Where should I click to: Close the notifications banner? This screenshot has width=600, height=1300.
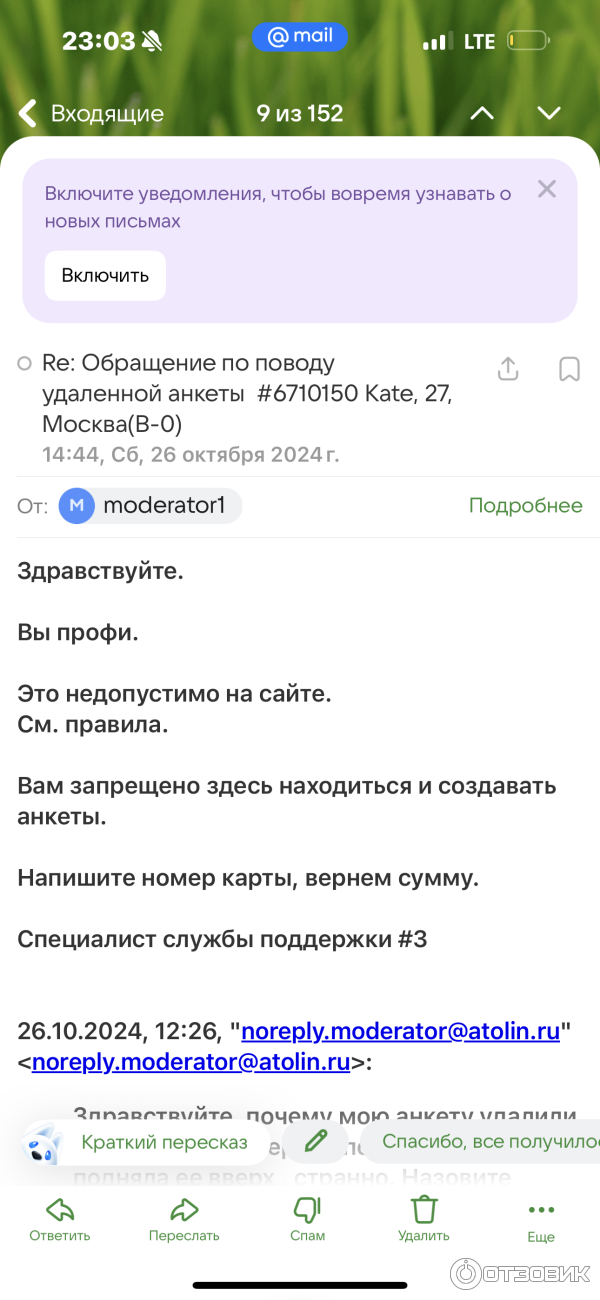(546, 189)
